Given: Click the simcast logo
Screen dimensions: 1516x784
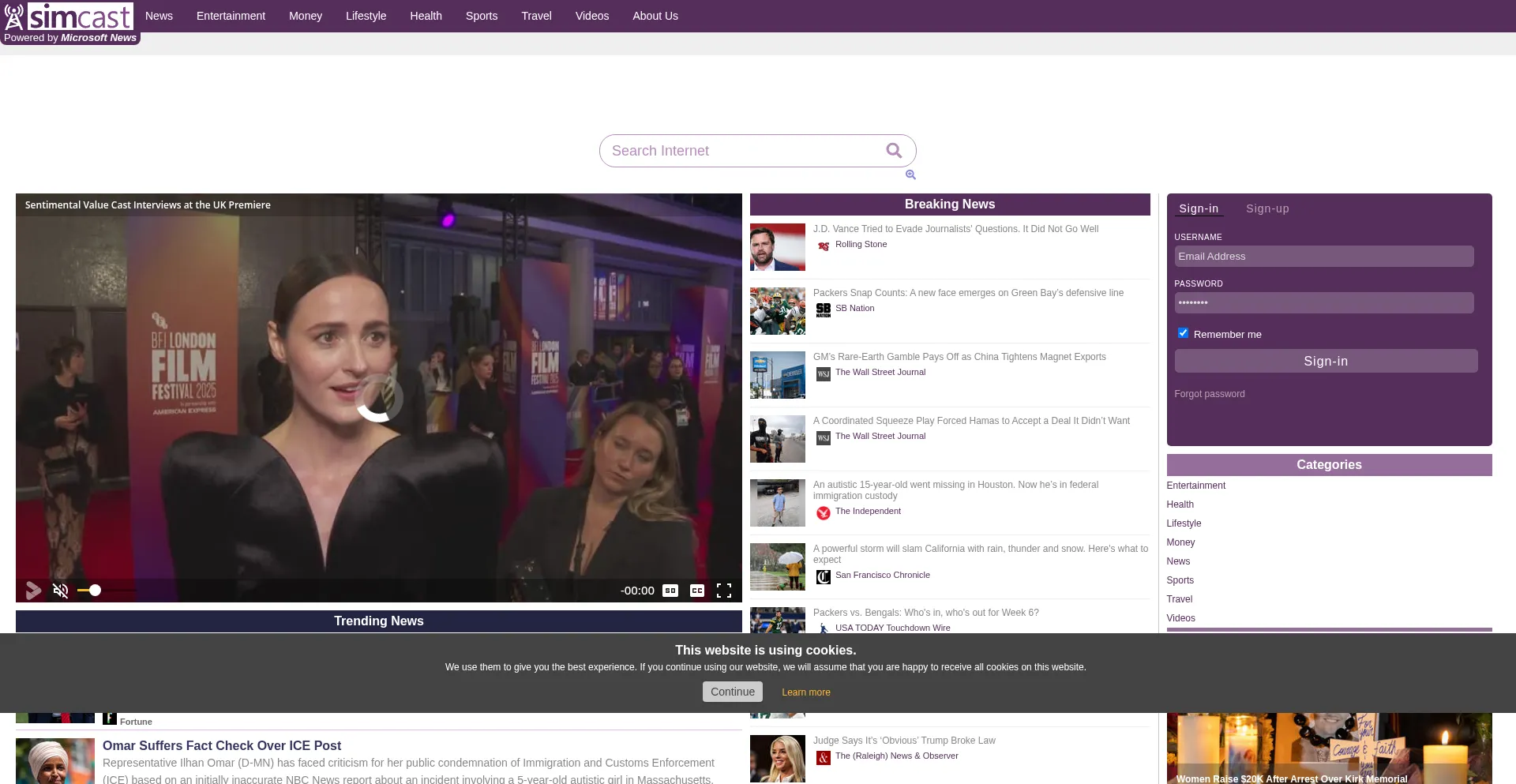Looking at the screenshot, I should tap(69, 17).
